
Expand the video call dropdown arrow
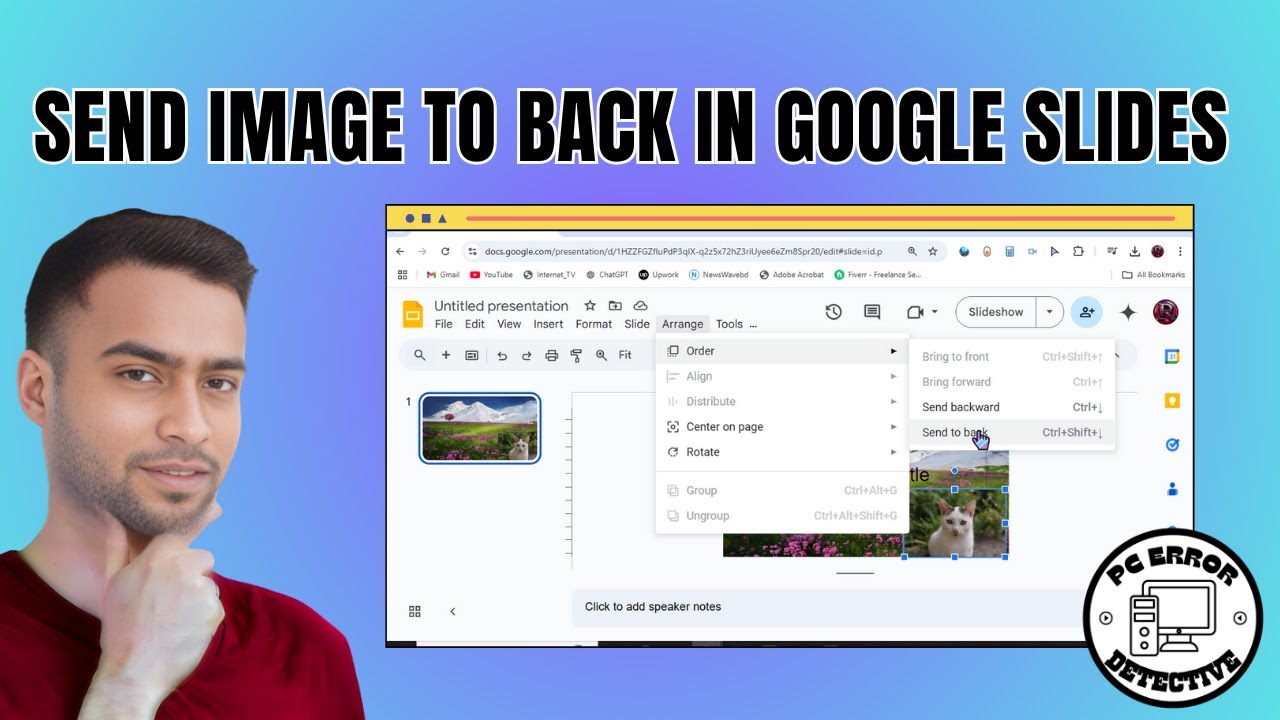[x=934, y=312]
